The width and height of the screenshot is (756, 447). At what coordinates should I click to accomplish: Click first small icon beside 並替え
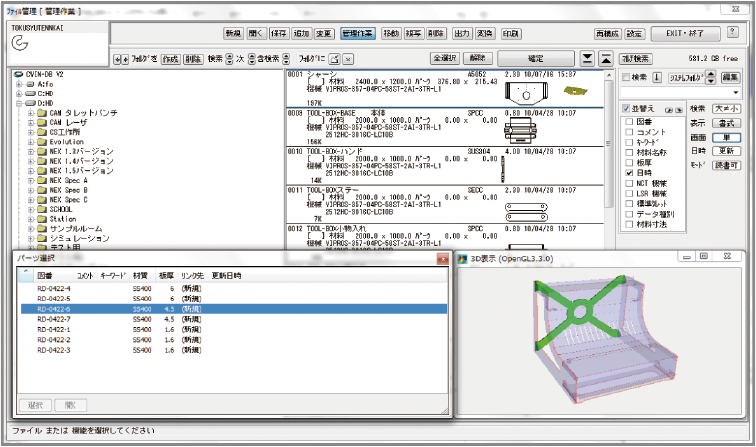tap(669, 110)
